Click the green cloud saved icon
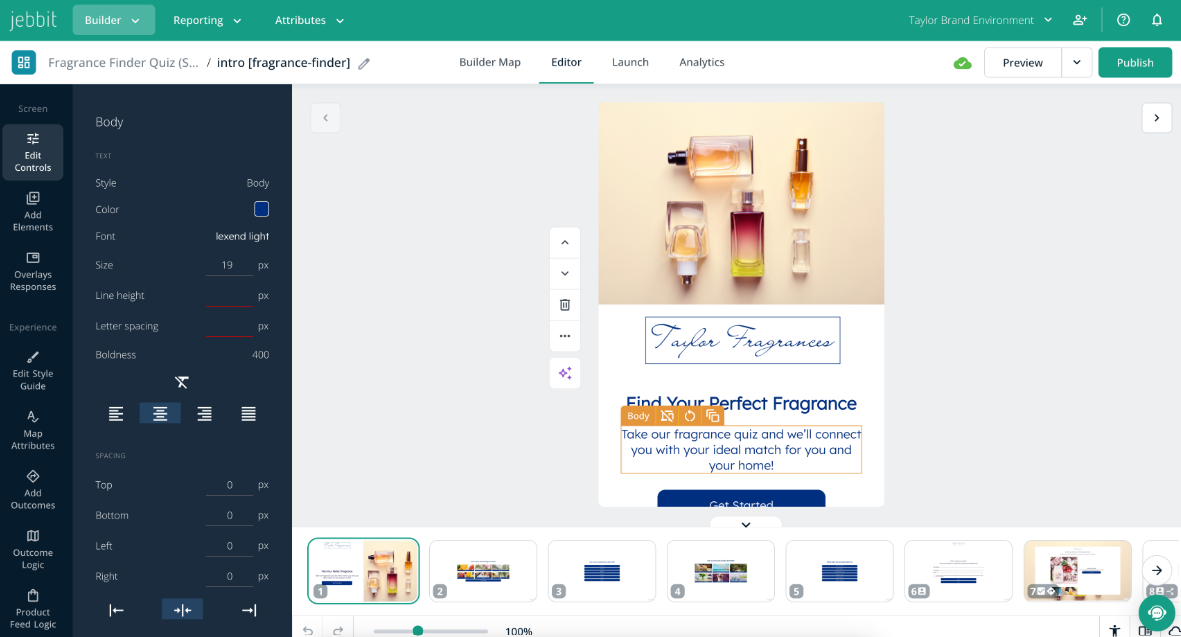The image size is (1181, 637). click(962, 63)
